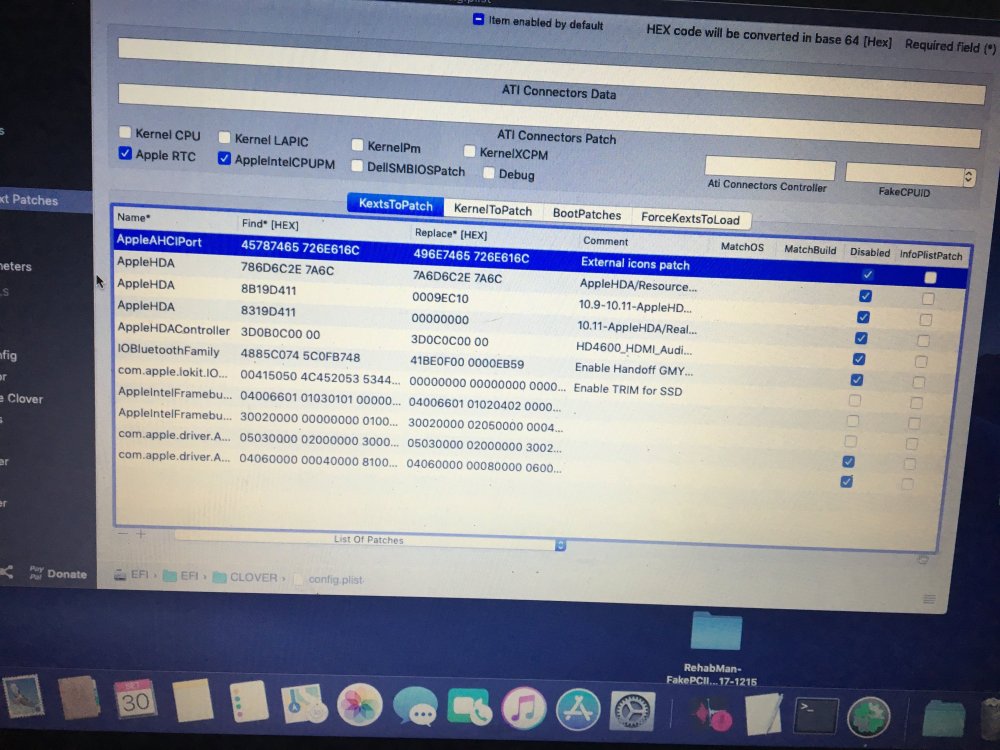
Task: Switch to the KextsToPatch tab
Action: [x=395, y=204]
